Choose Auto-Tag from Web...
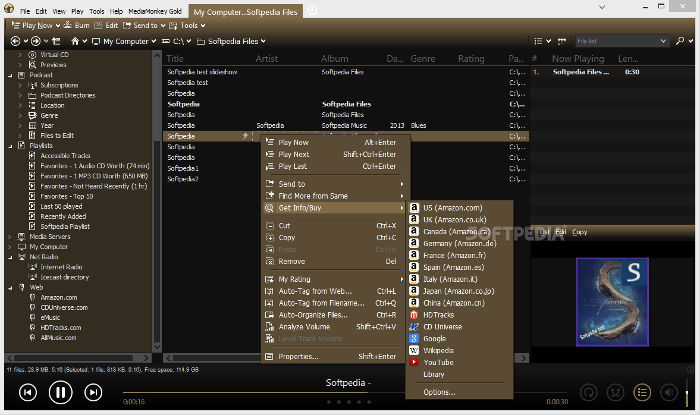This screenshot has width=700, height=415. 335,291
